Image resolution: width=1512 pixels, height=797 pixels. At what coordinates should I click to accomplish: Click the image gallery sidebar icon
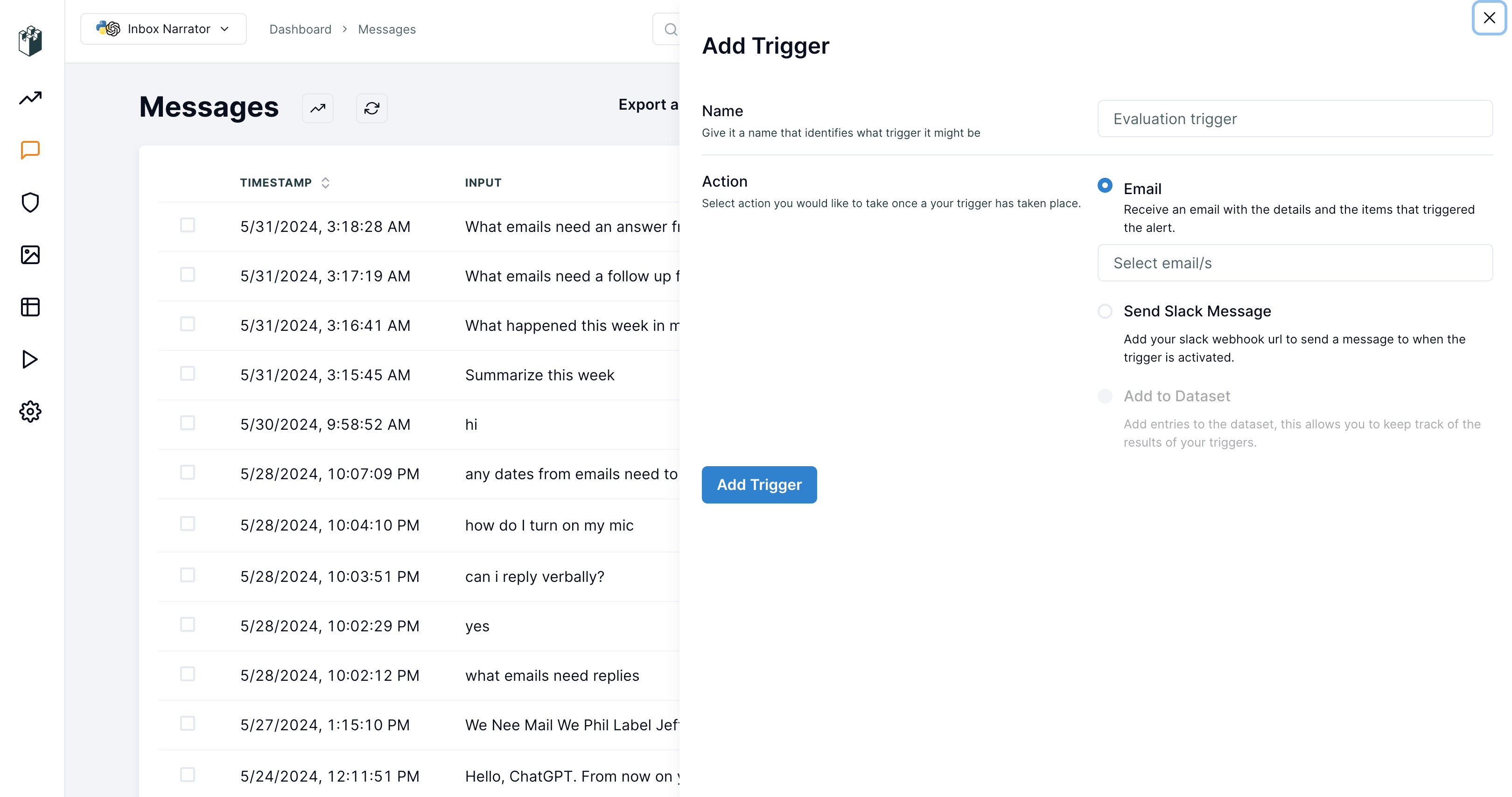pyautogui.click(x=30, y=255)
